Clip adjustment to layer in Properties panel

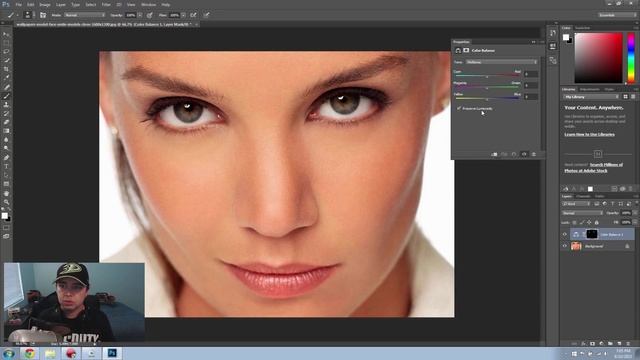pyautogui.click(x=494, y=154)
